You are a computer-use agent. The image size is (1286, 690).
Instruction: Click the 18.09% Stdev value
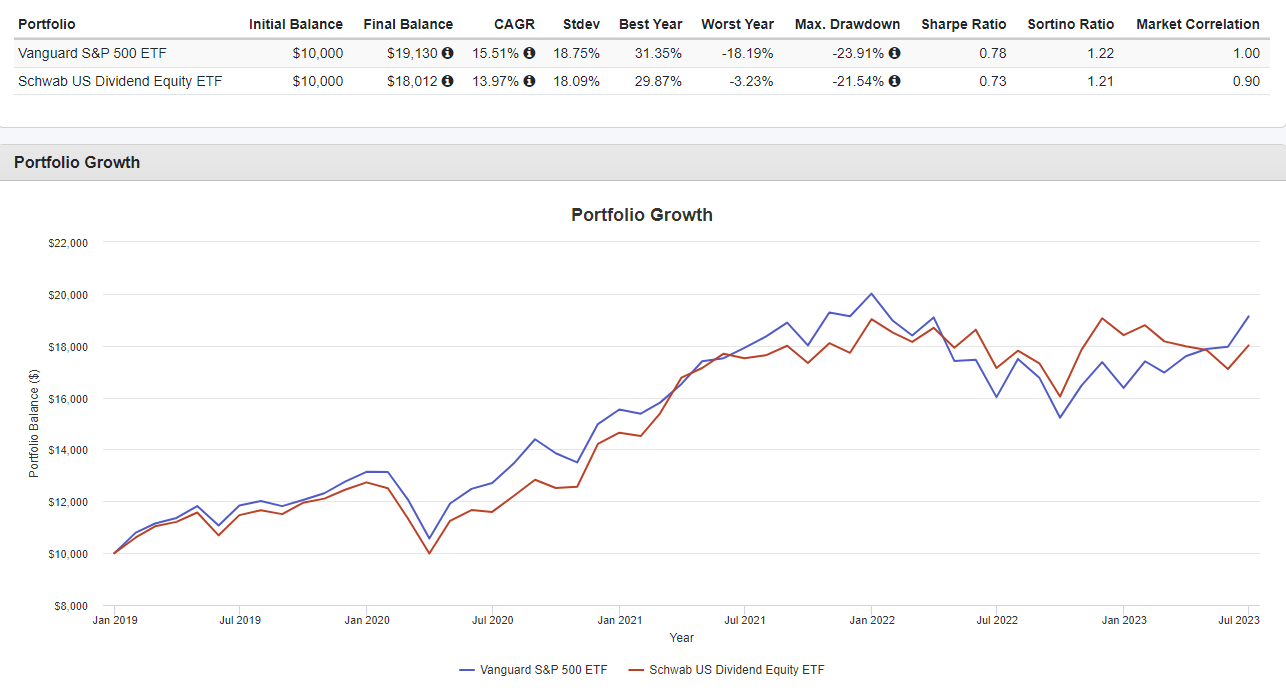pos(576,81)
